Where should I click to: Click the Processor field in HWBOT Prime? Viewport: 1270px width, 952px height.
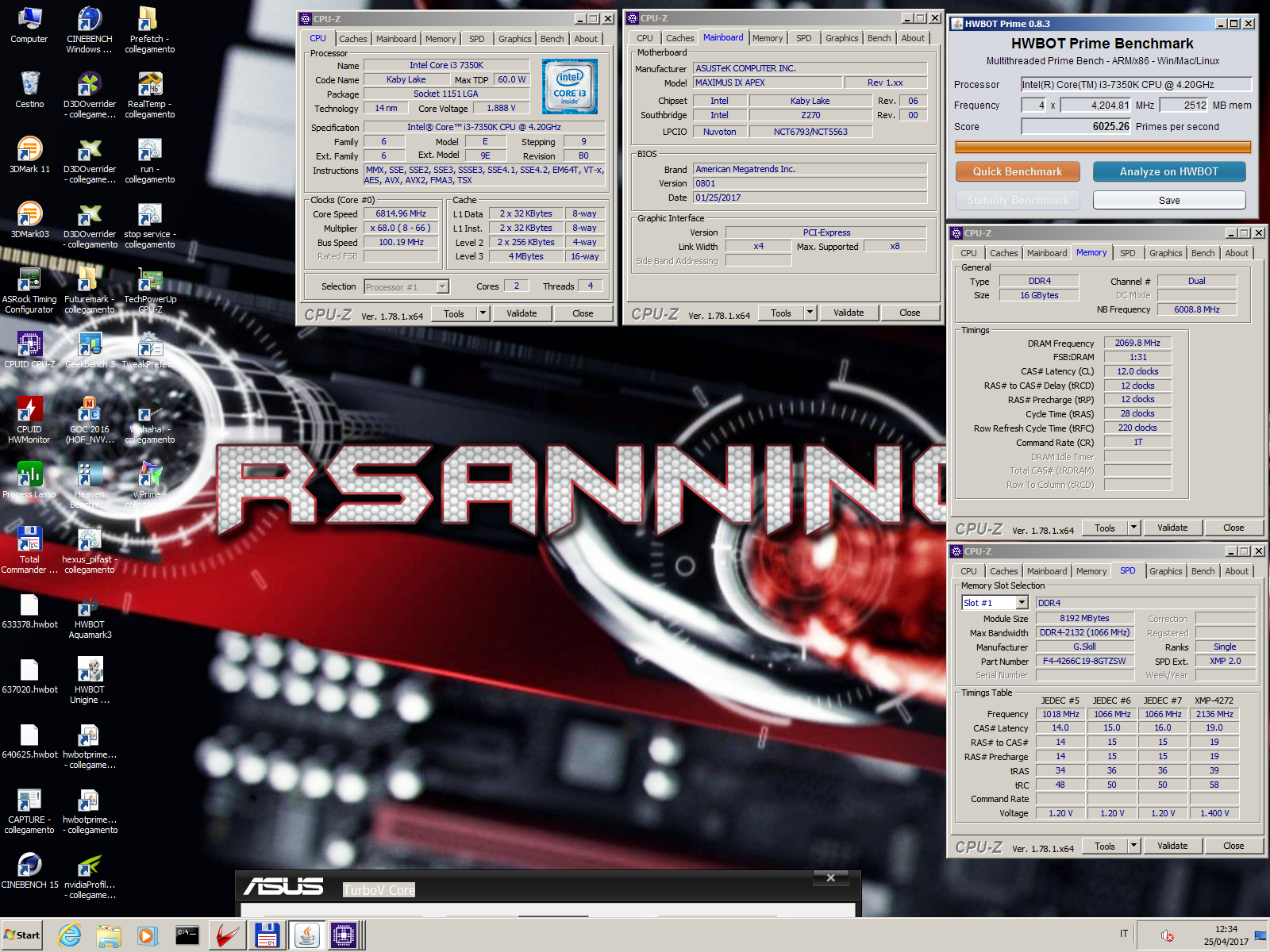[x=1136, y=84]
